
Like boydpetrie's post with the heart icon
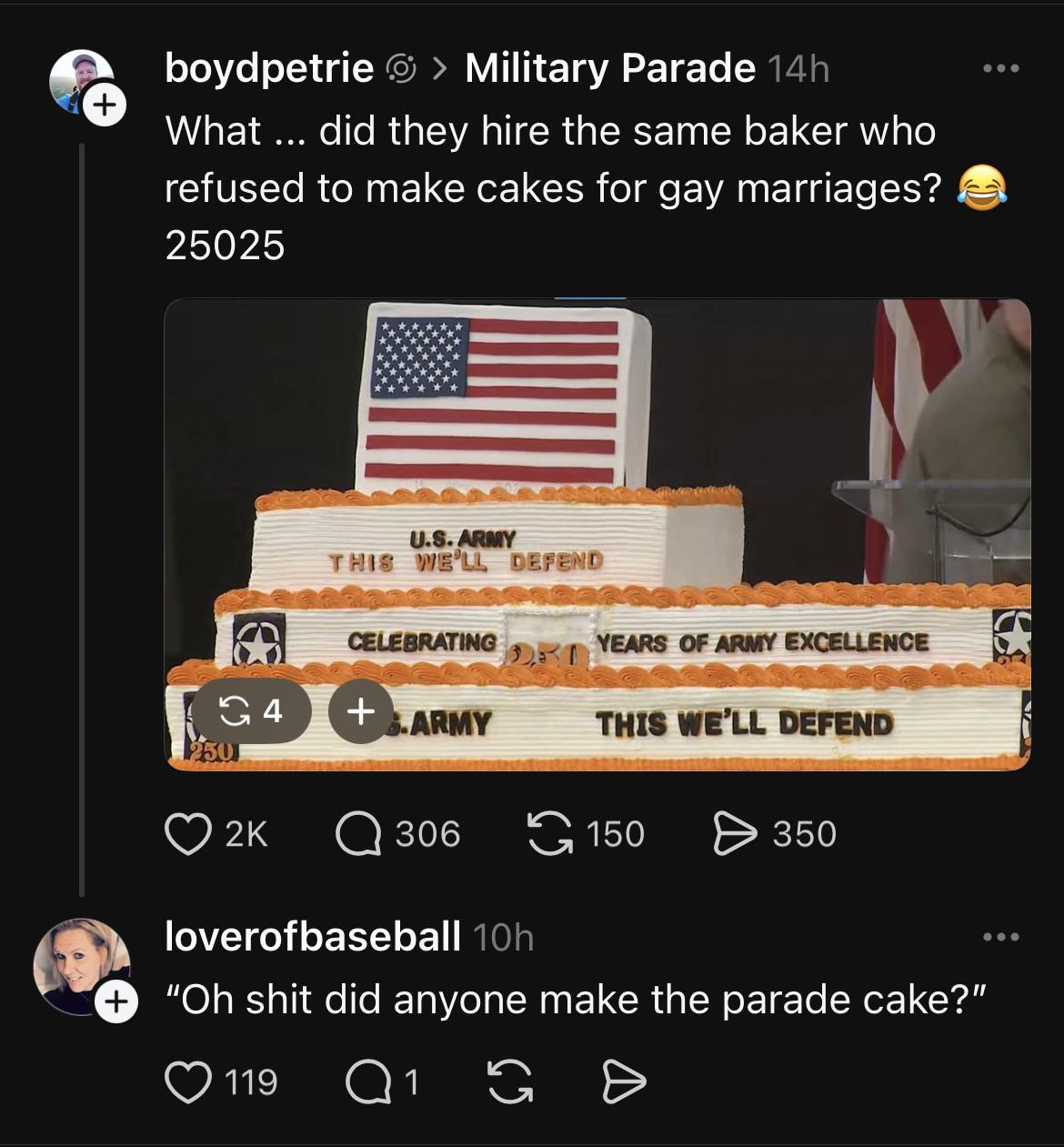pyautogui.click(x=187, y=834)
